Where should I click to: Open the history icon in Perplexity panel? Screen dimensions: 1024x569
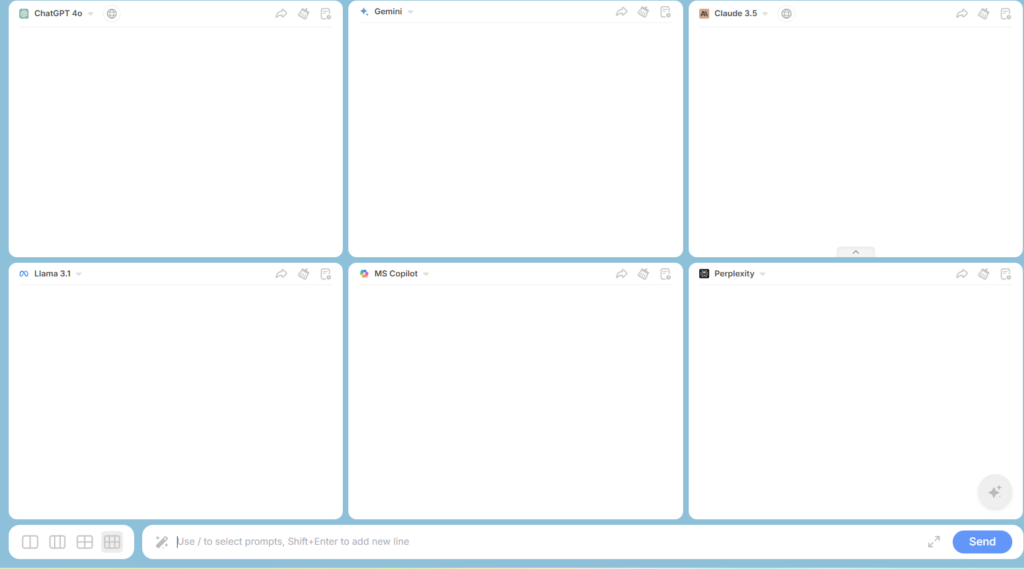1006,274
